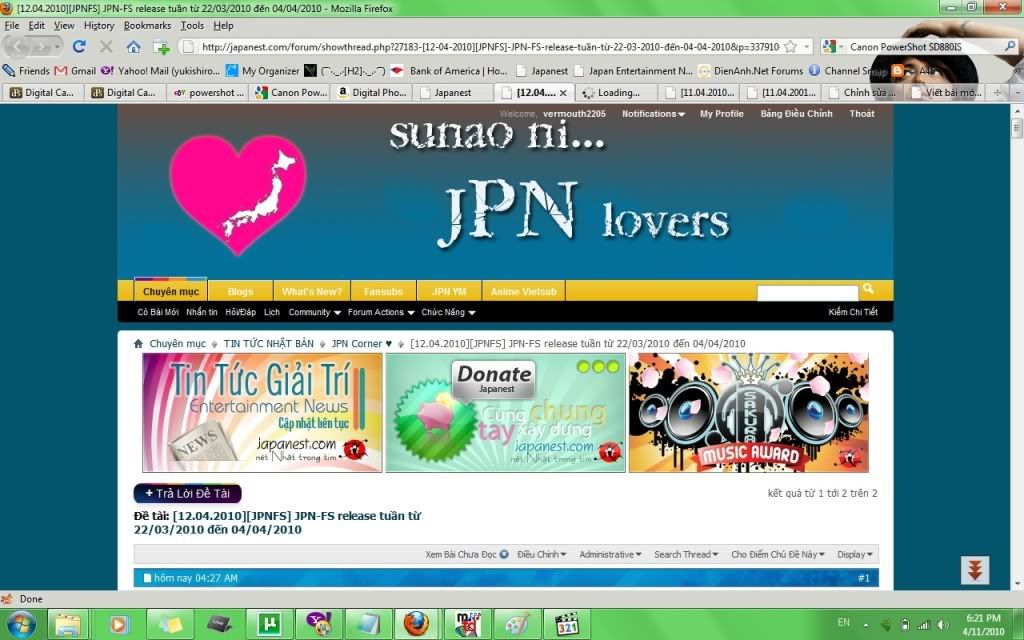This screenshot has width=1024, height=640.
Task: Expand the Forum Actions dropdown
Action: coord(380,312)
